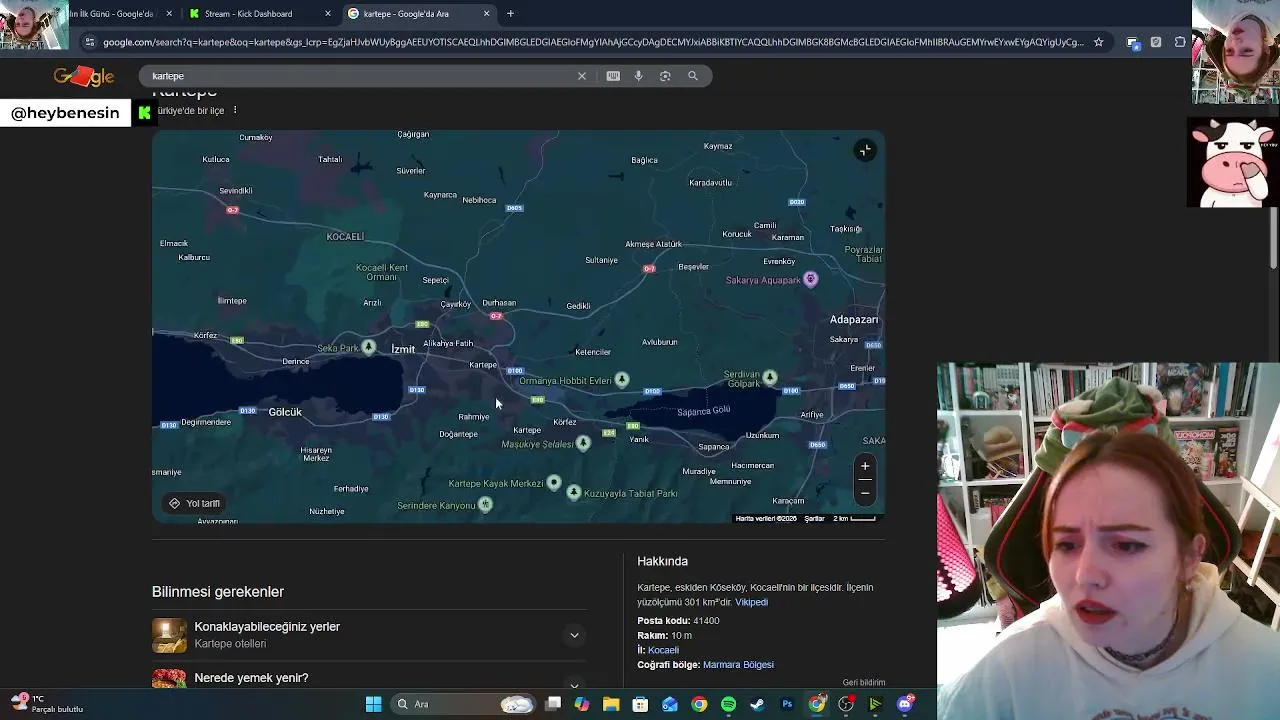Screen dimensions: 1280x720
Task: Open site information icon in address bar
Action: (x=89, y=42)
